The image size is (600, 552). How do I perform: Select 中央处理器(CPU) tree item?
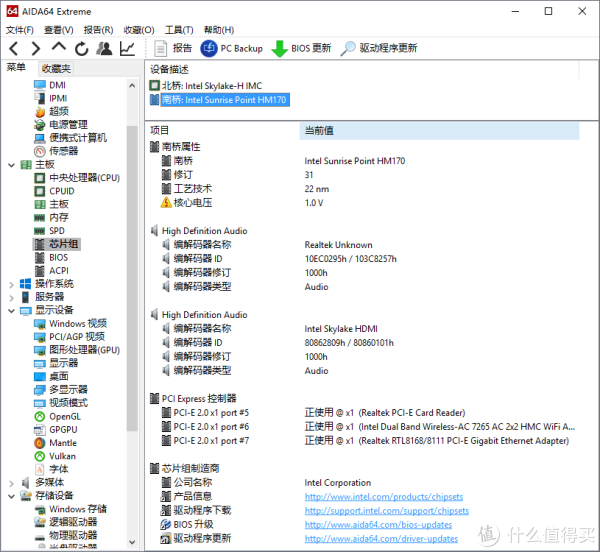(77, 178)
